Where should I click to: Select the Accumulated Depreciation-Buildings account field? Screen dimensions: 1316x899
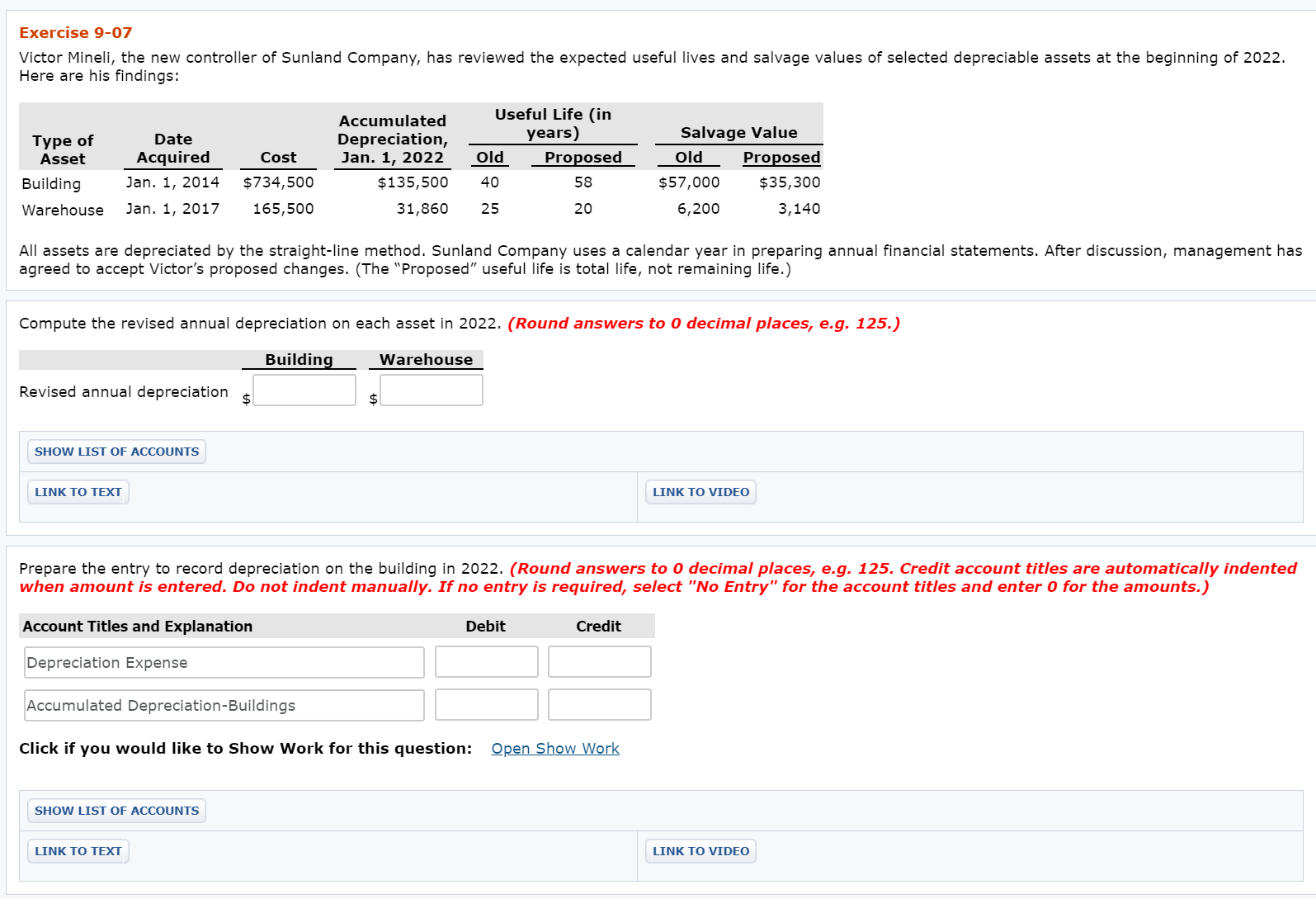click(224, 706)
